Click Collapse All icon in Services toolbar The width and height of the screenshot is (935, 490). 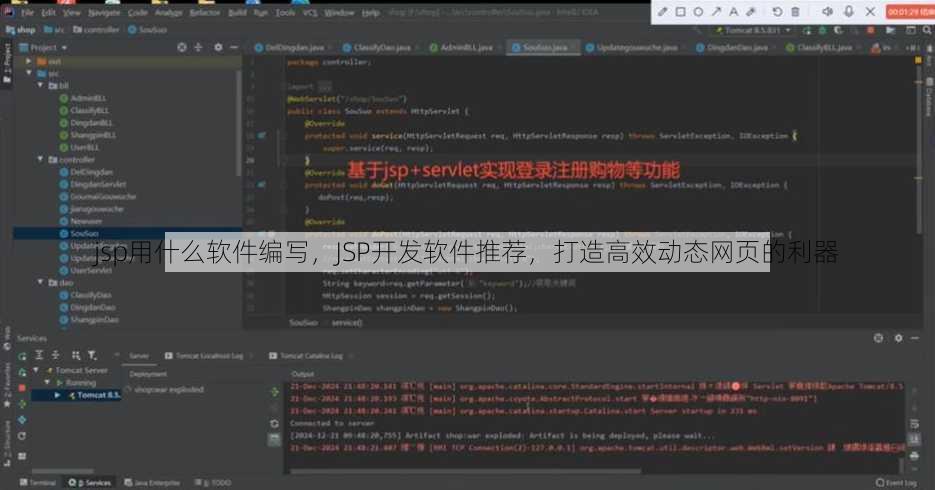55,355
